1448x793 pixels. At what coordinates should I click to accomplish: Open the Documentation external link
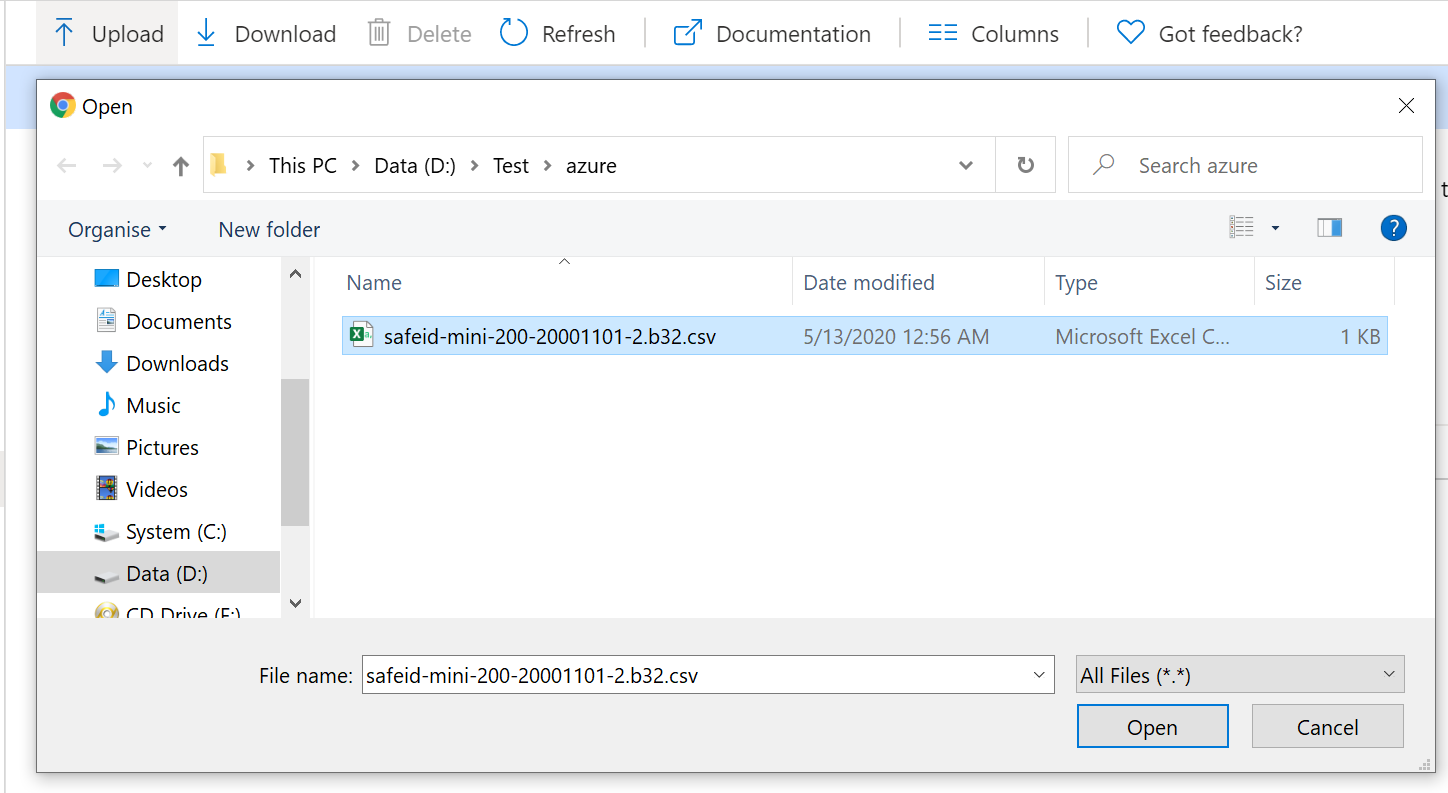[772, 34]
